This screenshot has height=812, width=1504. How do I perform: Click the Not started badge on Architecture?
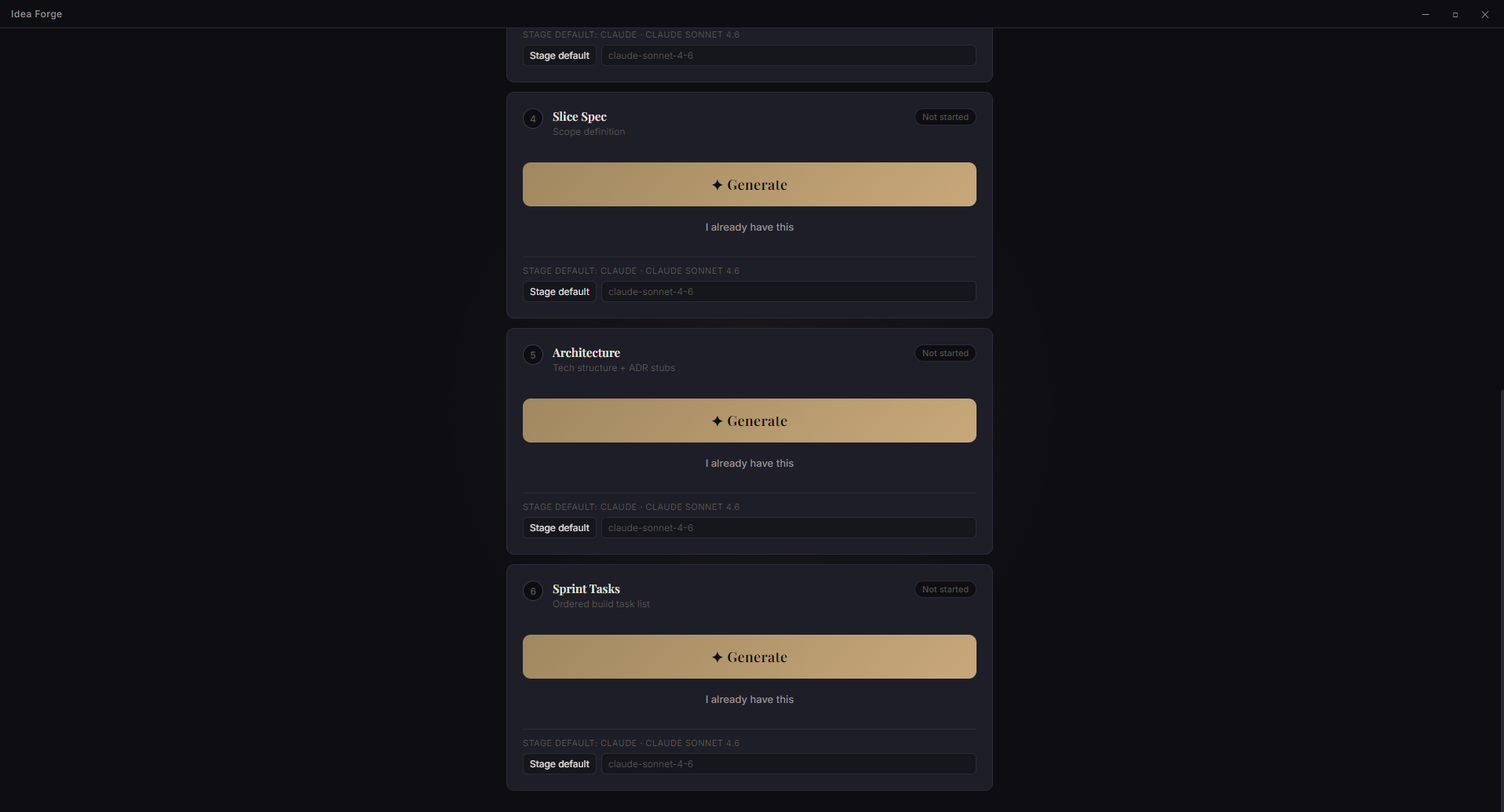(945, 353)
